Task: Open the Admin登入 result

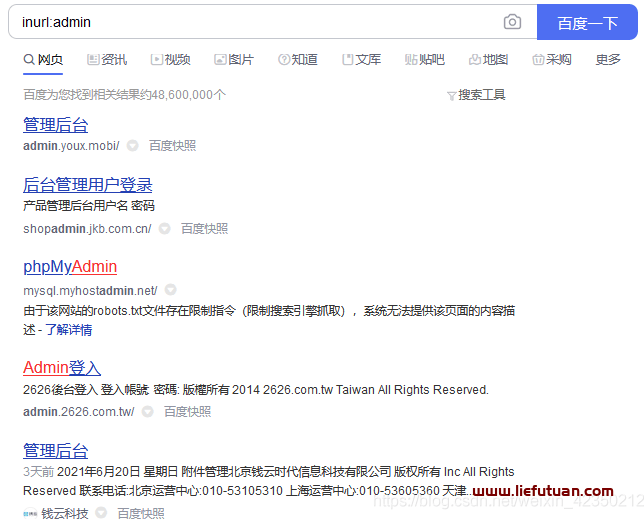Action: point(62,368)
